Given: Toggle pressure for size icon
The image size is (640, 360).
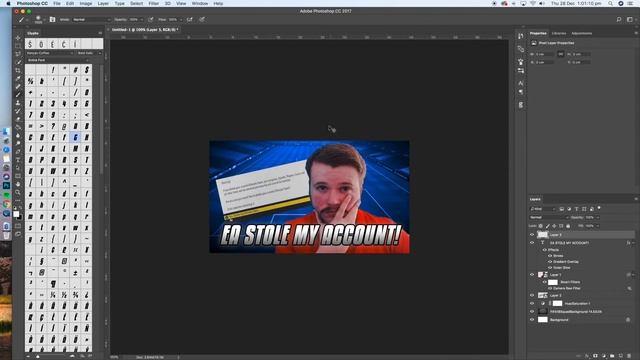Looking at the screenshot, I should (x=202, y=20).
